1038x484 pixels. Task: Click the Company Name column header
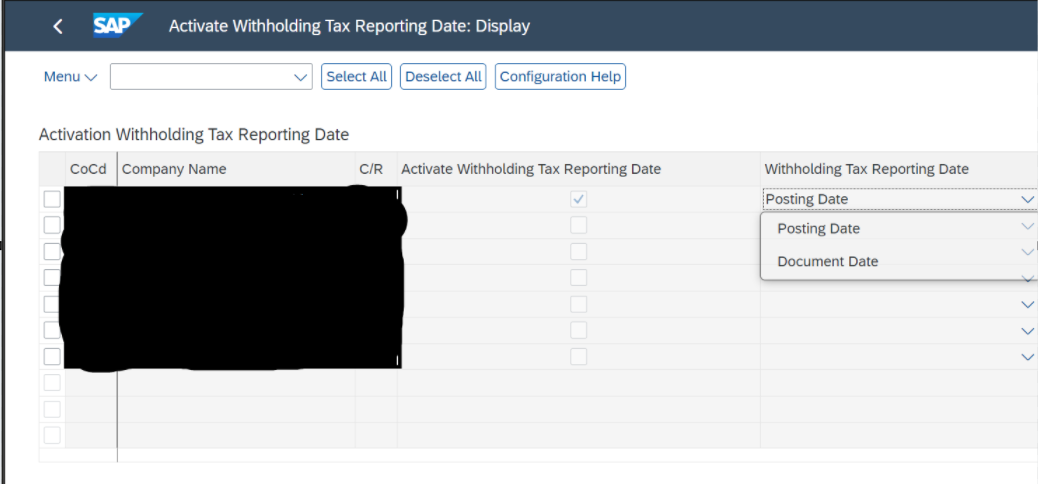236,169
